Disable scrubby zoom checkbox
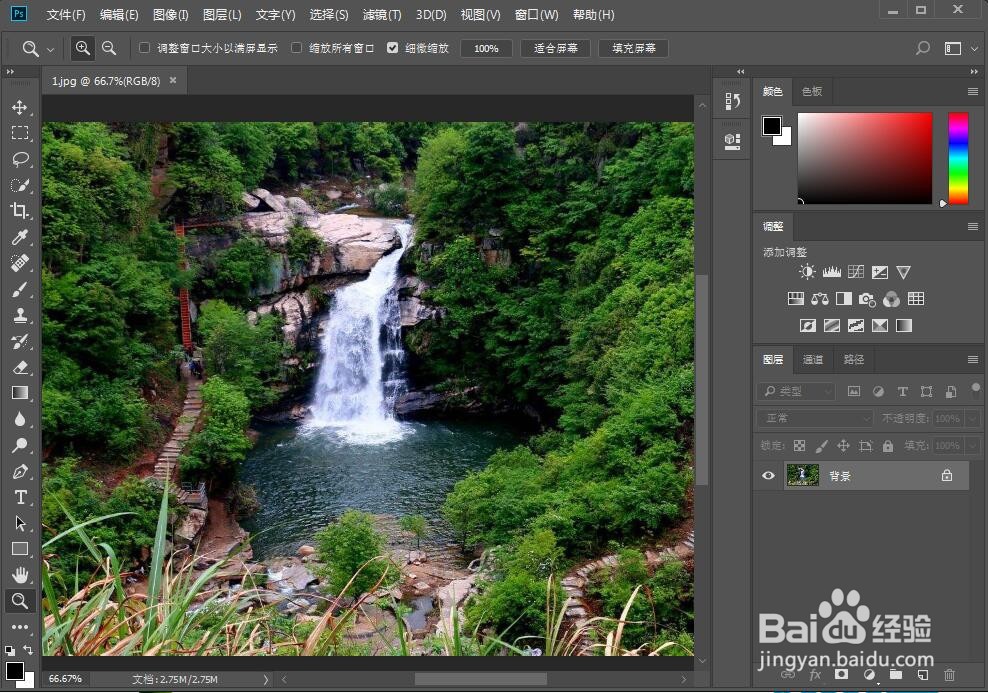The height and width of the screenshot is (693, 988). pyautogui.click(x=393, y=48)
